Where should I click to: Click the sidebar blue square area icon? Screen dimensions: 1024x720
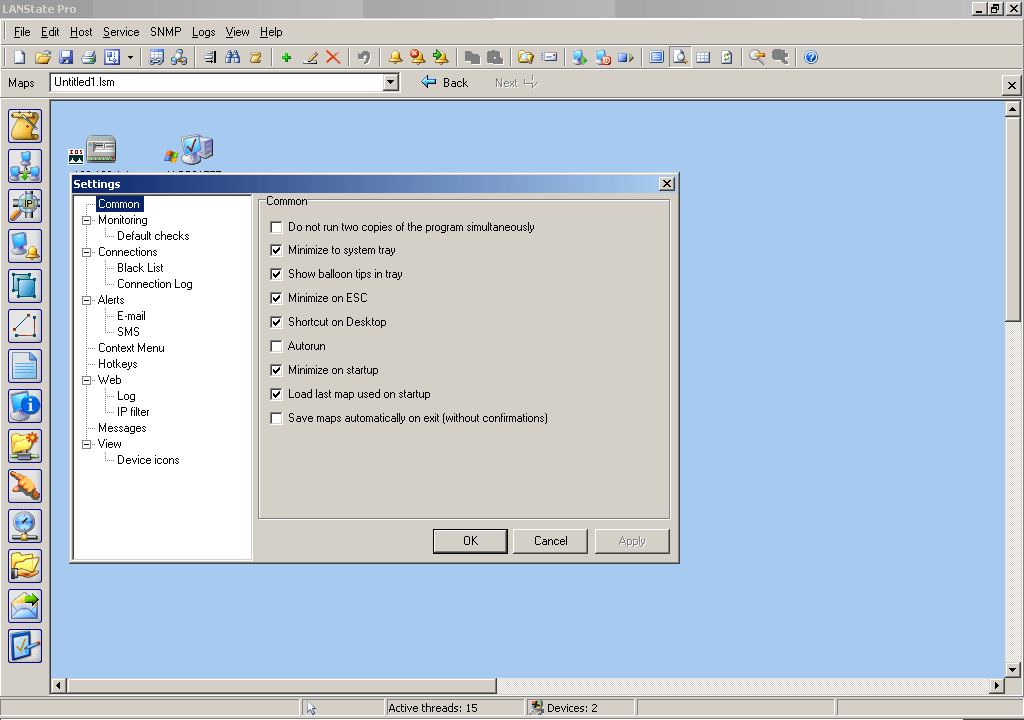pos(25,286)
